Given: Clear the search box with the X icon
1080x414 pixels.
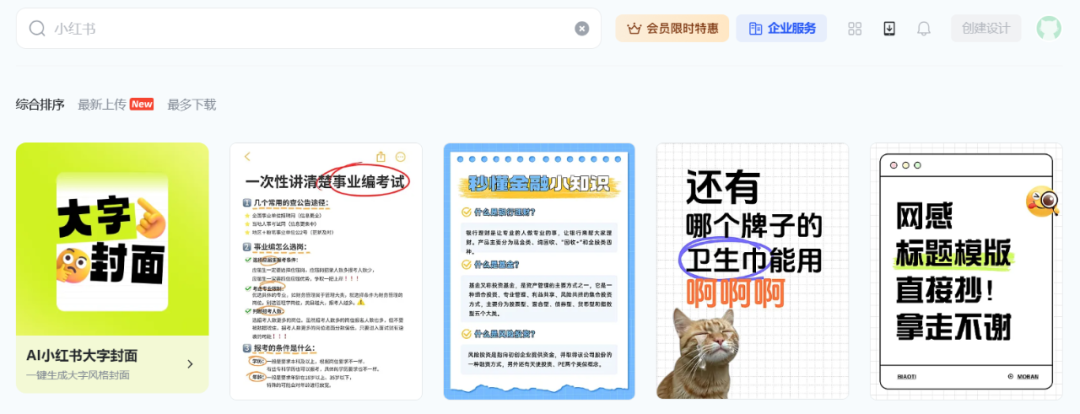Looking at the screenshot, I should (x=582, y=29).
